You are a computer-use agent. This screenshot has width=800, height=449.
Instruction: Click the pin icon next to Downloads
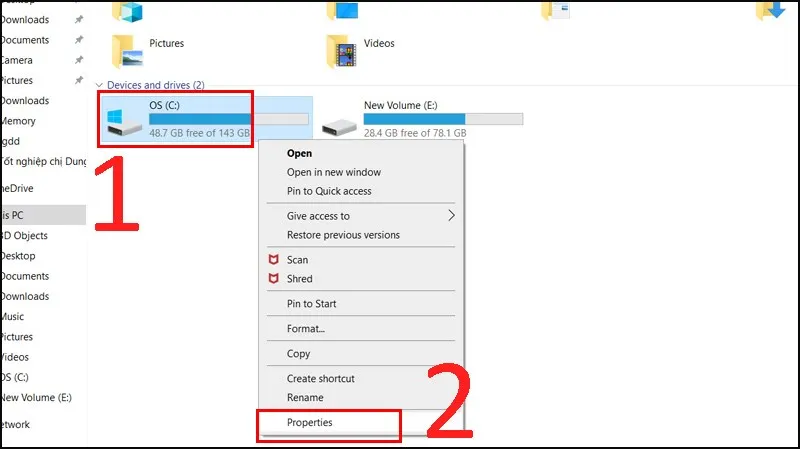point(77,20)
